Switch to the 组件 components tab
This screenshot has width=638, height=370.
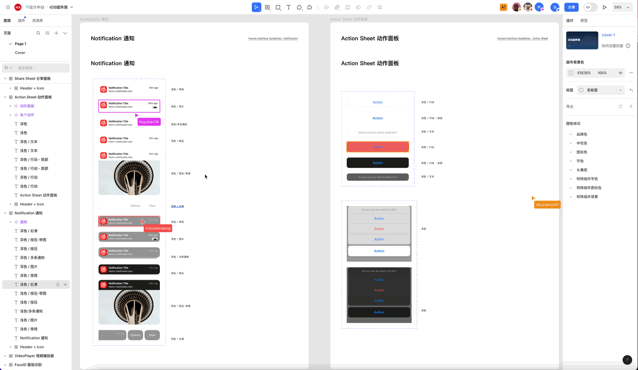[x=21, y=20]
